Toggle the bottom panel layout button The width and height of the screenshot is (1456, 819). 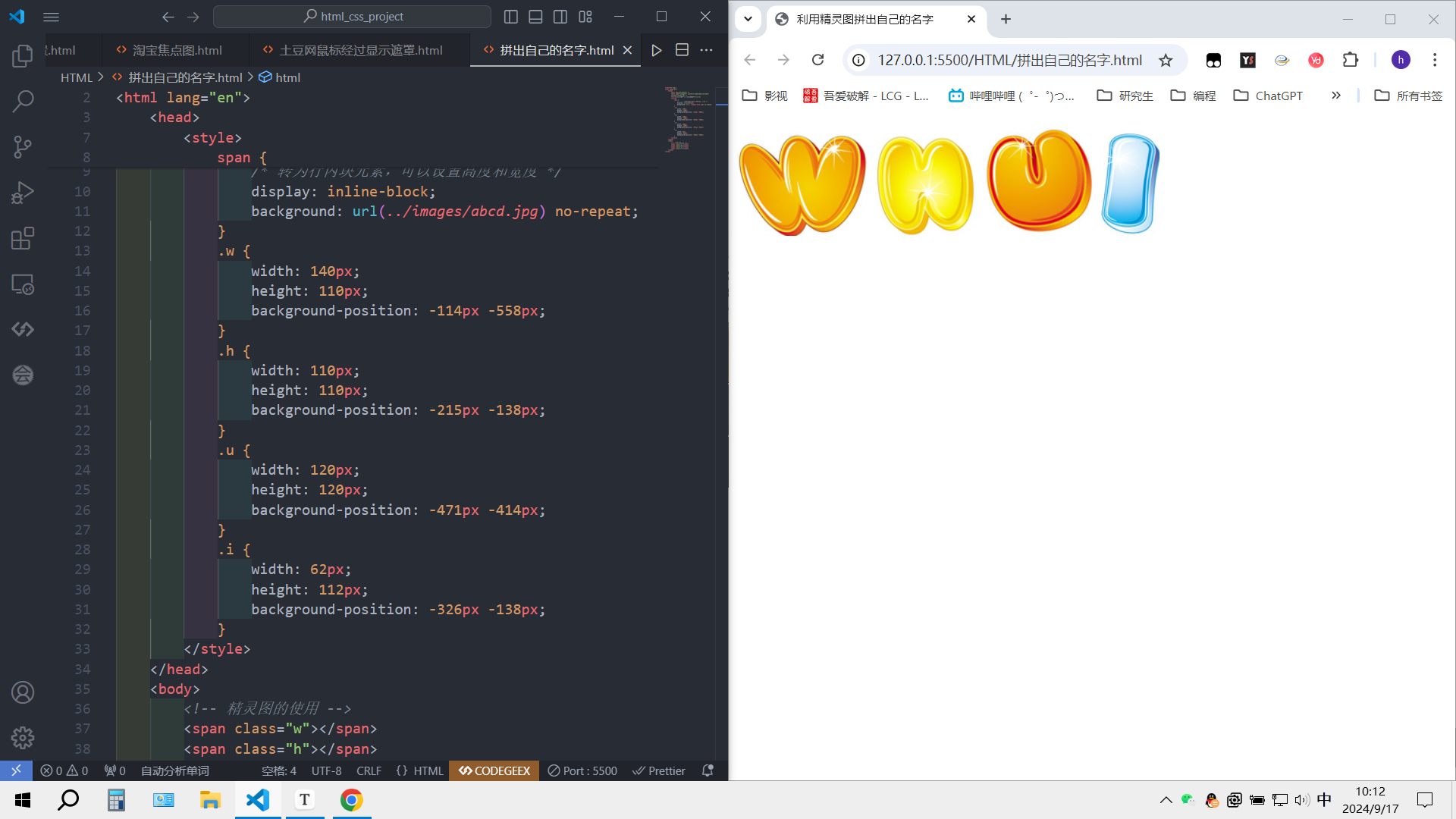pyautogui.click(x=535, y=17)
